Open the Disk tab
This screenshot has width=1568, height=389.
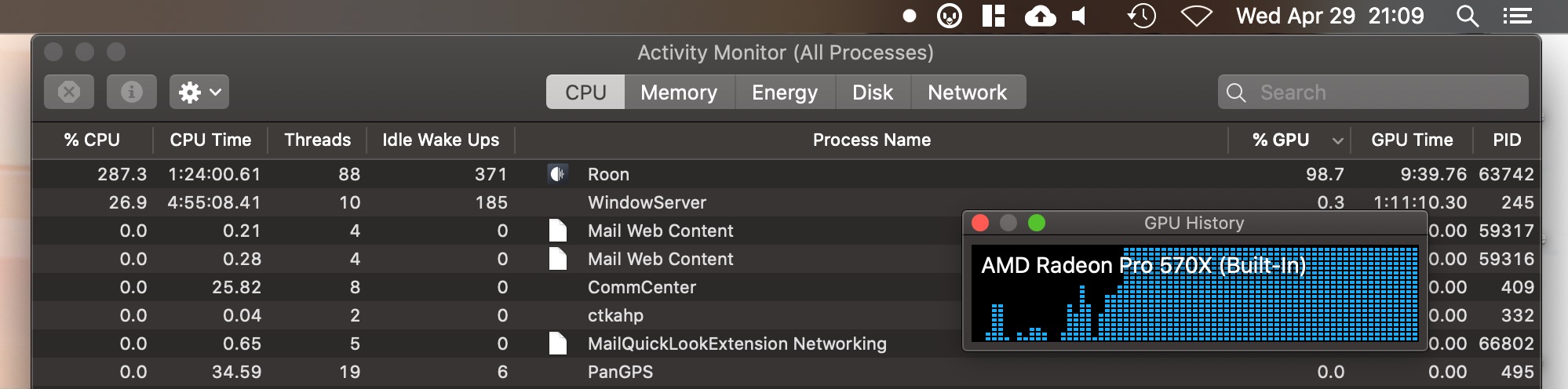pos(873,93)
